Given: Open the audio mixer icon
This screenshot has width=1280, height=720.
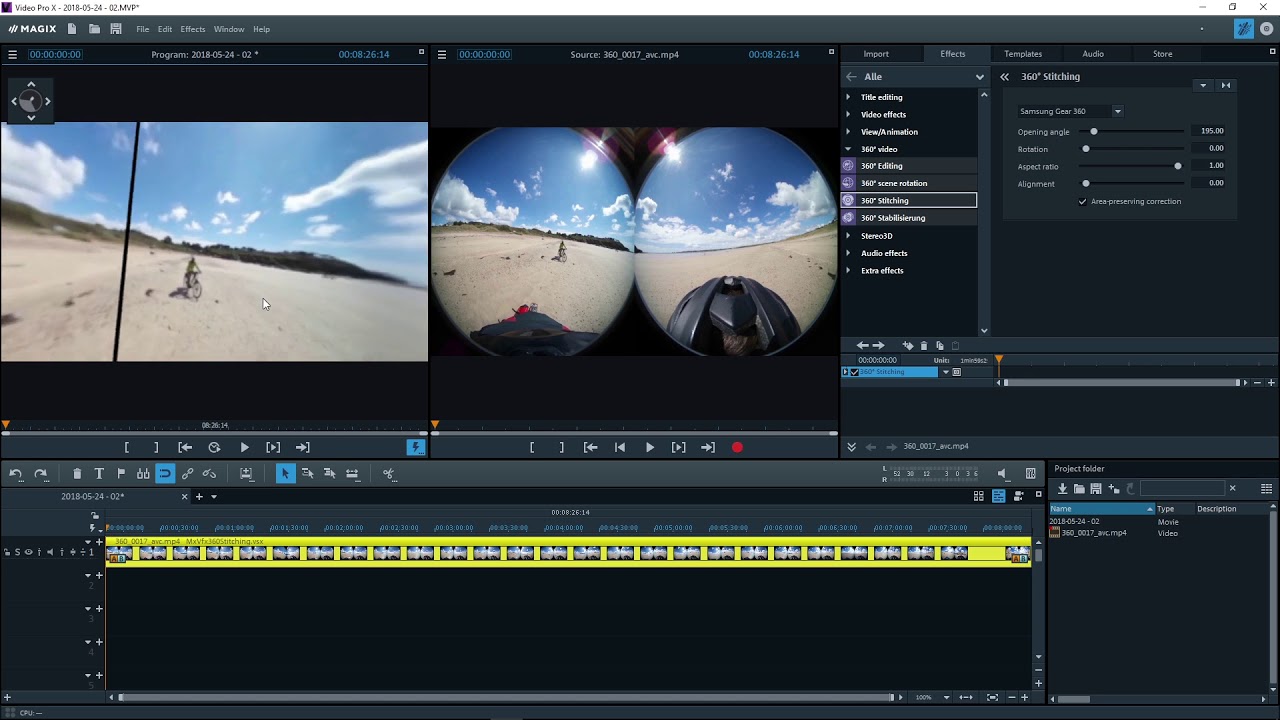Looking at the screenshot, I should 1031,473.
